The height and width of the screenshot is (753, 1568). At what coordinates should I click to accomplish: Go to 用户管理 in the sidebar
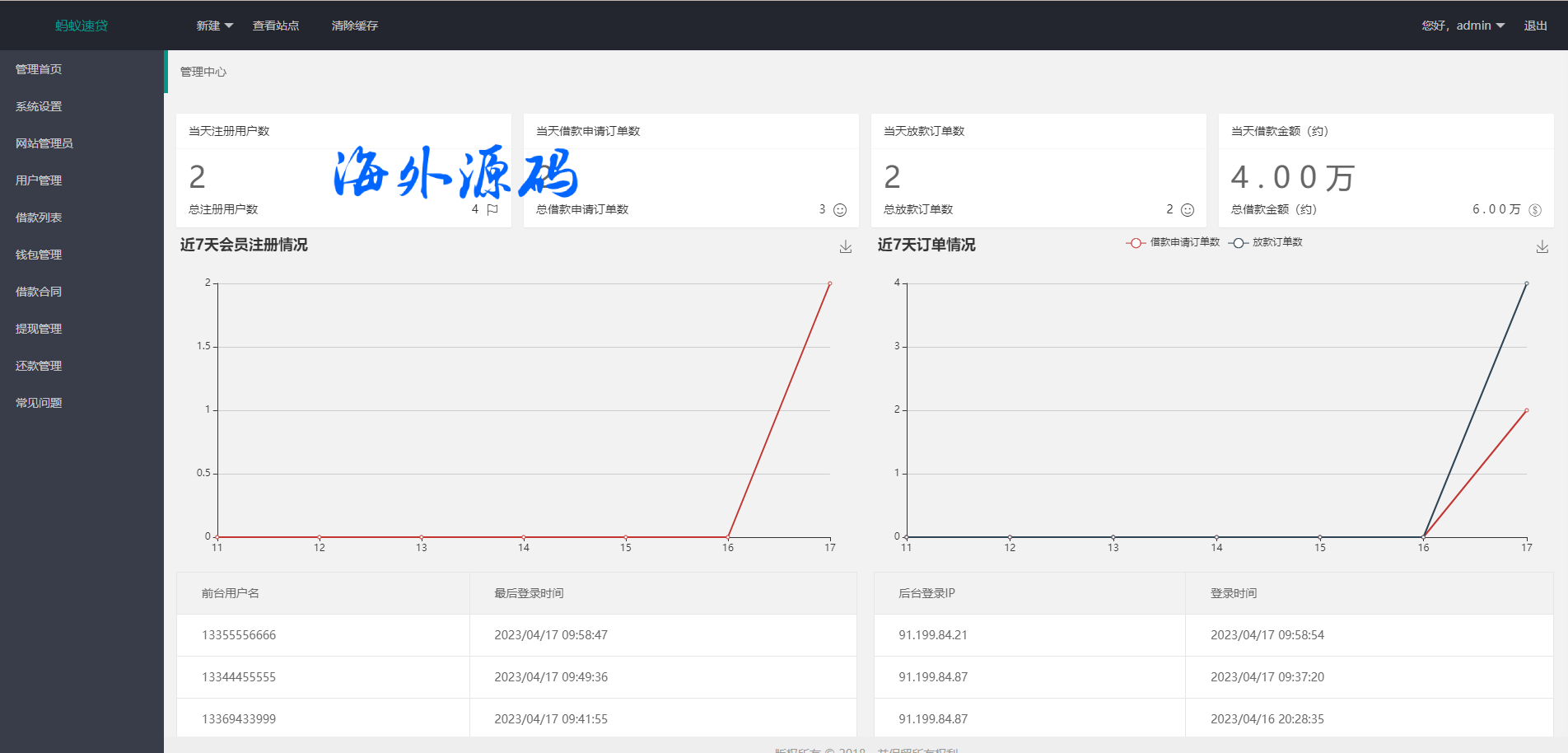(x=39, y=180)
